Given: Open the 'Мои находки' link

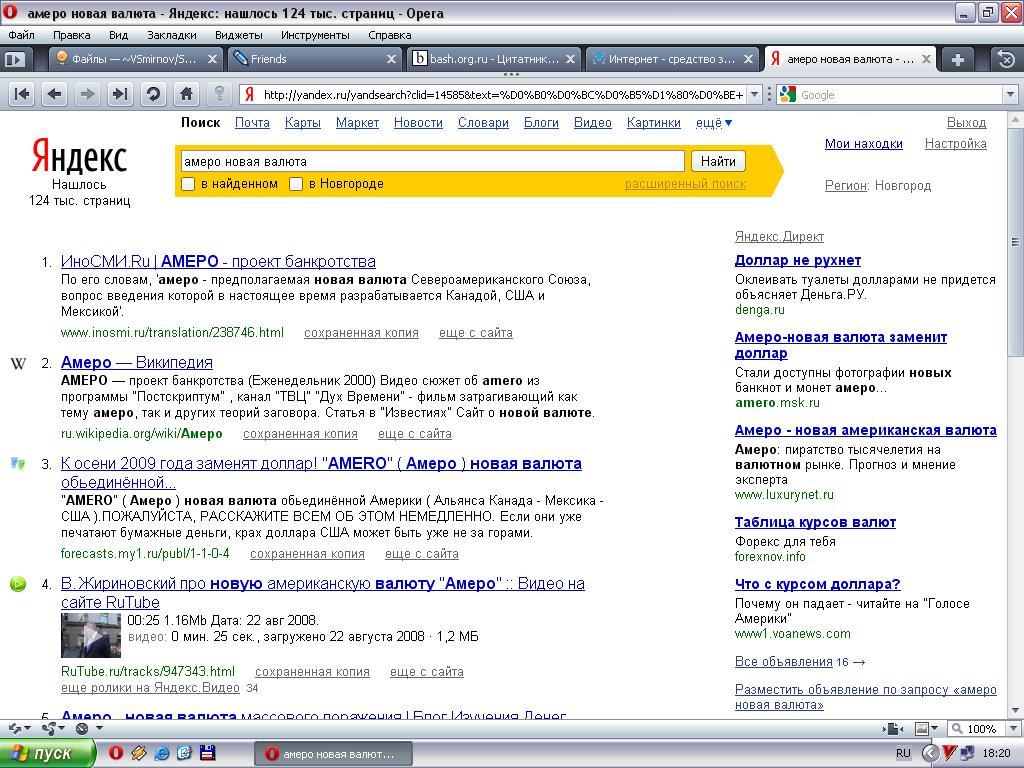Looking at the screenshot, I should (x=863, y=144).
